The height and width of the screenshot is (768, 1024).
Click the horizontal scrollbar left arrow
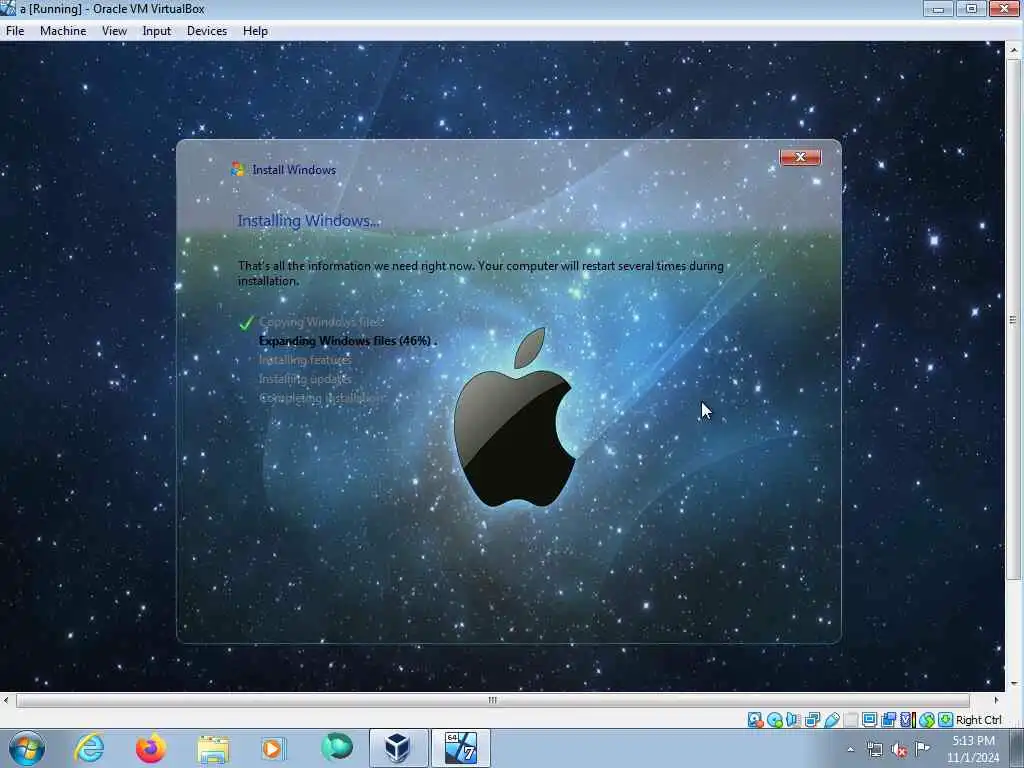[x=7, y=700]
